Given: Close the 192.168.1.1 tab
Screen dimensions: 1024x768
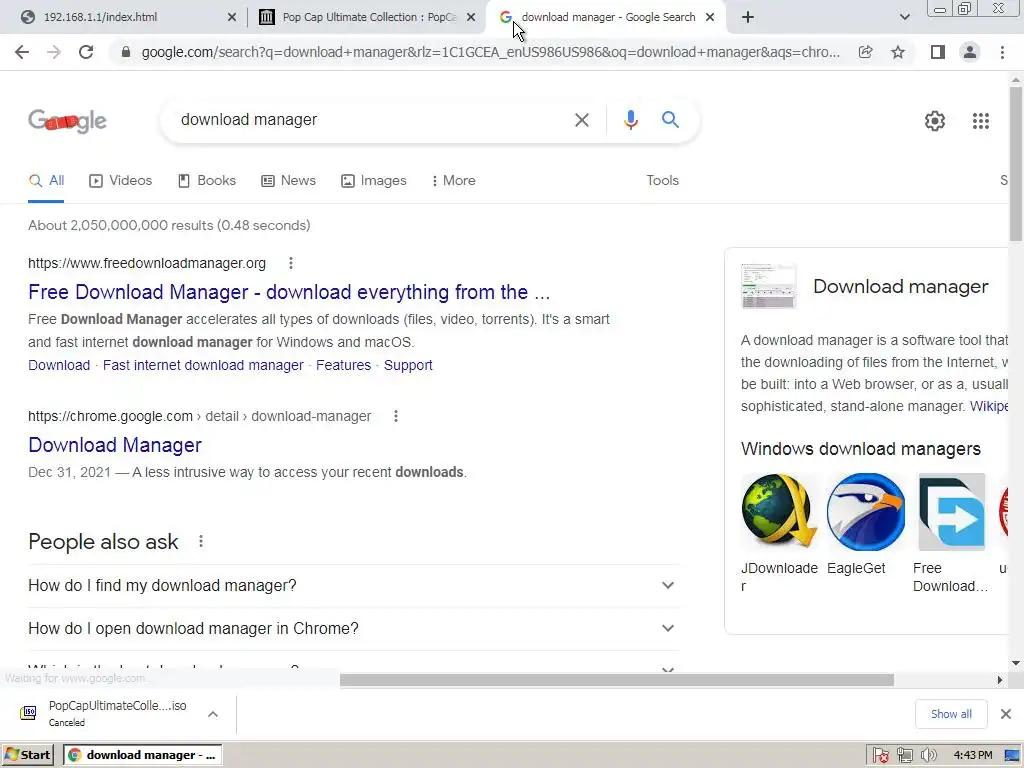Looking at the screenshot, I should 231,17.
